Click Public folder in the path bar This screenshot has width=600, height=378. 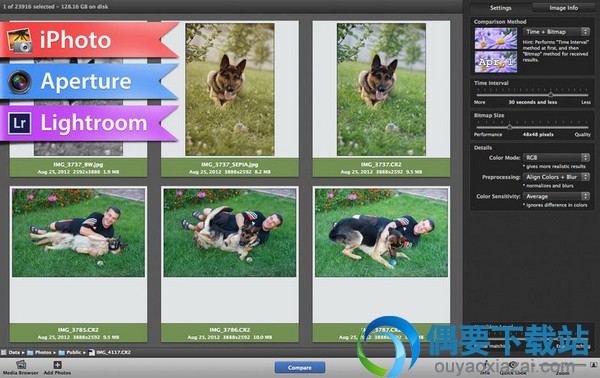(x=70, y=352)
